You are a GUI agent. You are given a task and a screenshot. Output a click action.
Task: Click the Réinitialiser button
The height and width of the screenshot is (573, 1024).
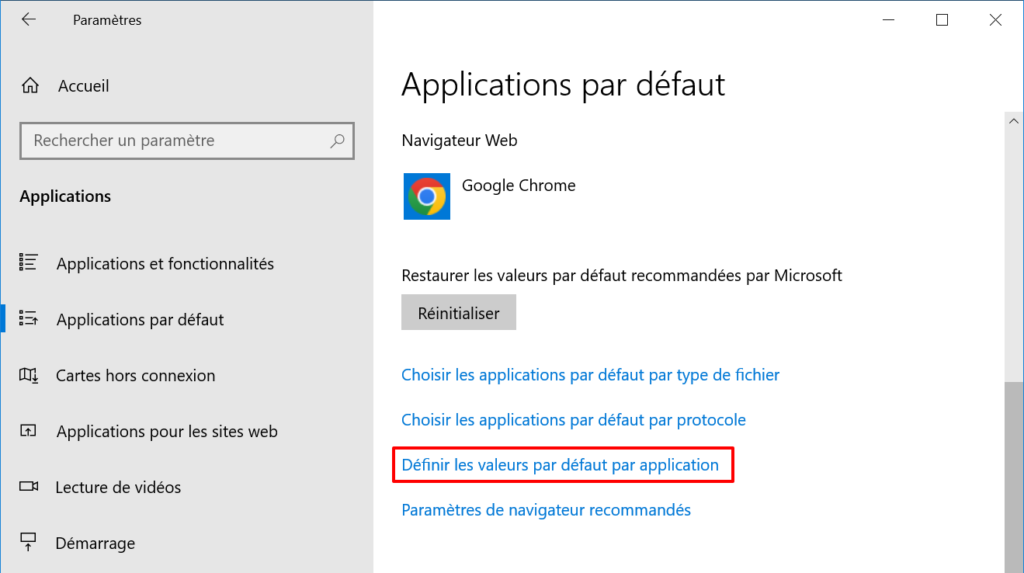[458, 313]
